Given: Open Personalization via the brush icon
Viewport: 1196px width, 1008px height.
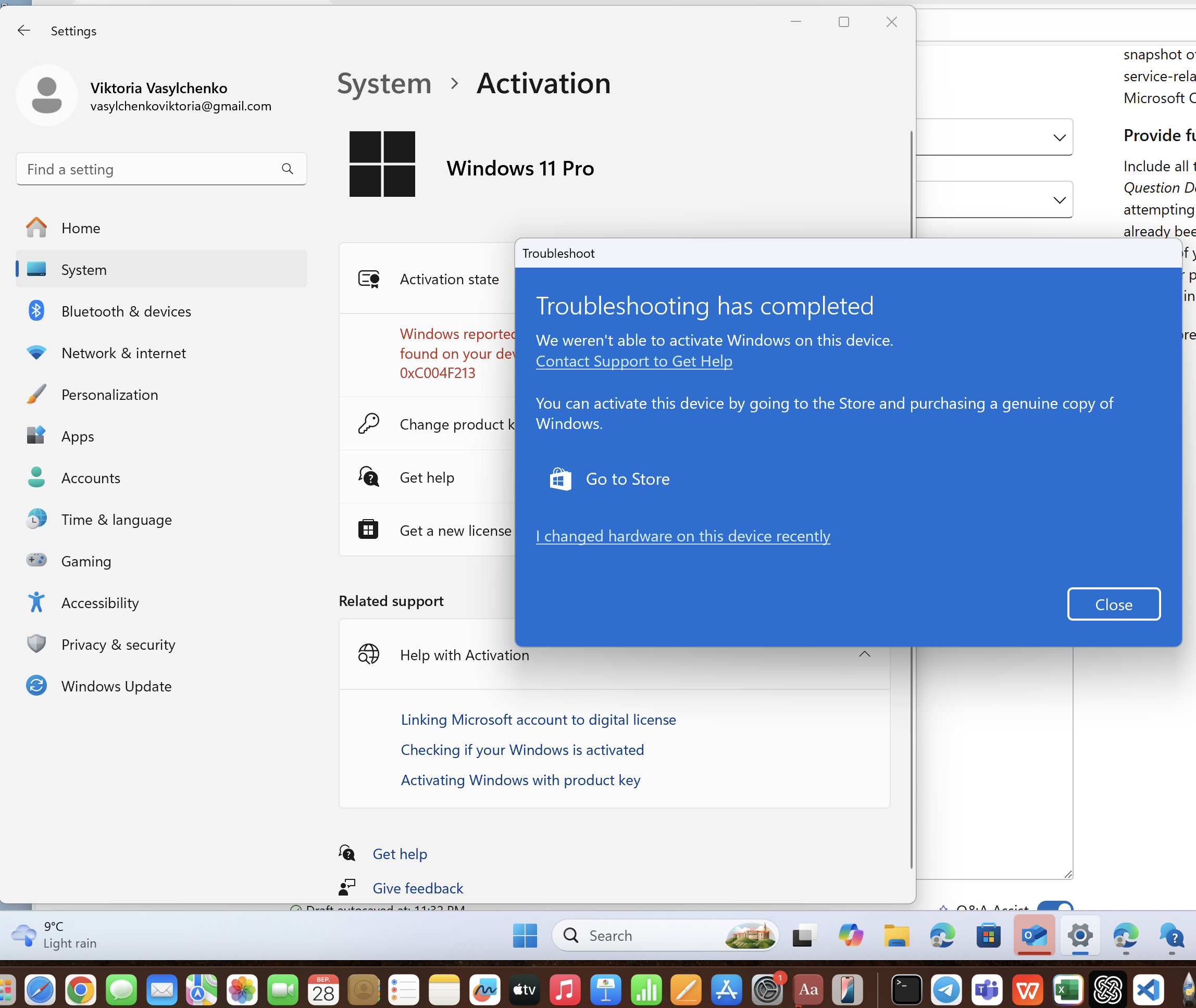Looking at the screenshot, I should (x=36, y=394).
